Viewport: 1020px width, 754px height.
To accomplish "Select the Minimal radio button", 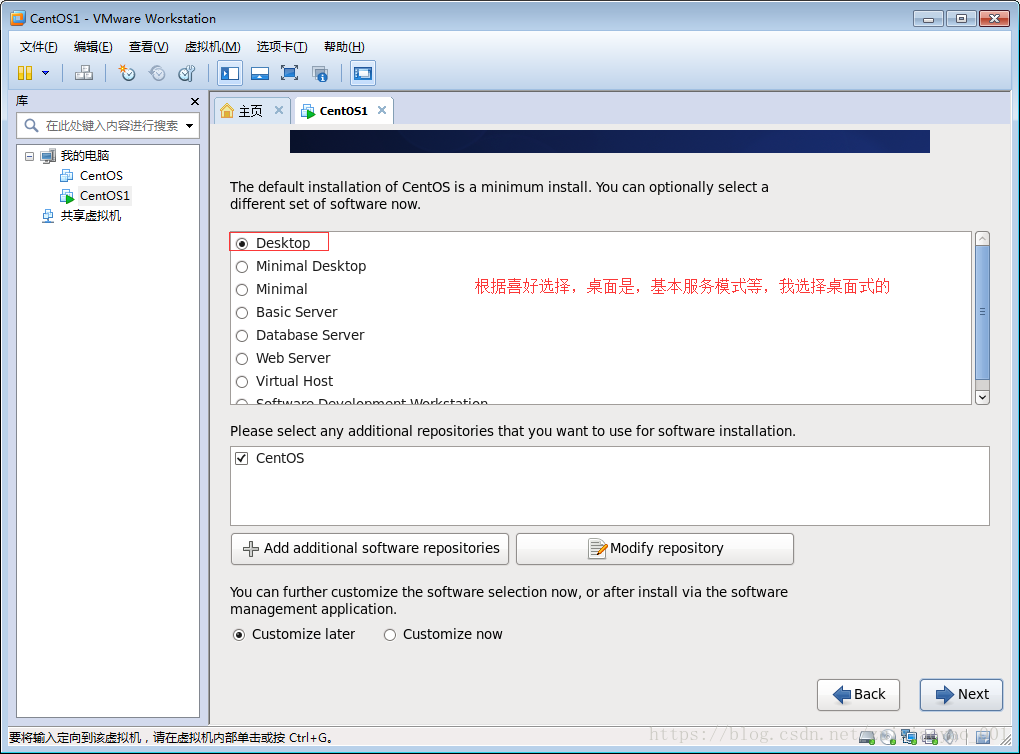I will [242, 289].
